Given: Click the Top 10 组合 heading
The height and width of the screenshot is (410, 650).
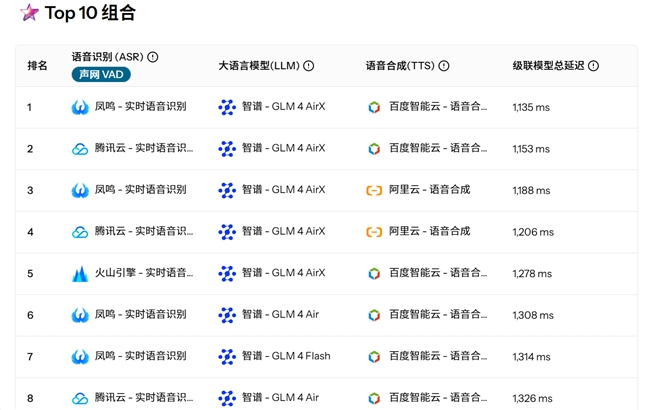Looking at the screenshot, I should 90,13.
